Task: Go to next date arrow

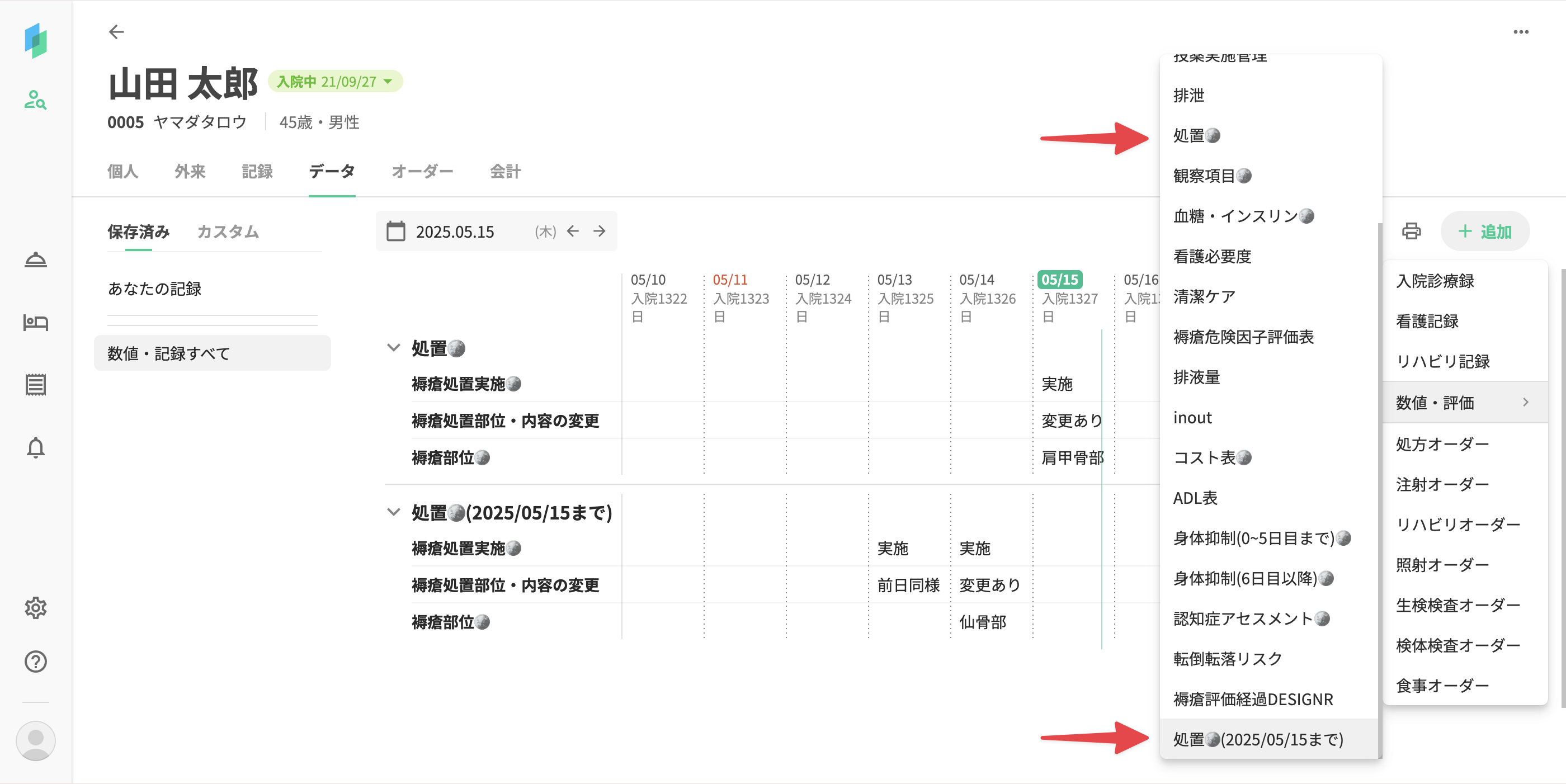Action: pos(600,232)
